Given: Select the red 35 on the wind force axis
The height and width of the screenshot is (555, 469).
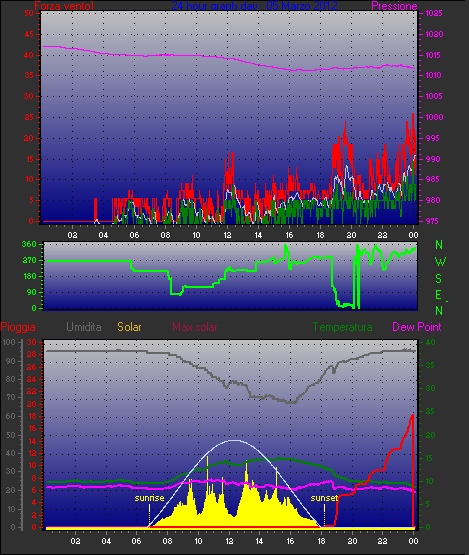Looking at the screenshot, I should coord(29,75).
